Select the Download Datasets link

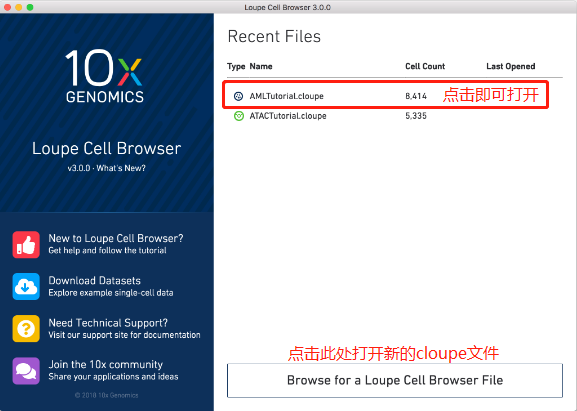tap(94, 280)
